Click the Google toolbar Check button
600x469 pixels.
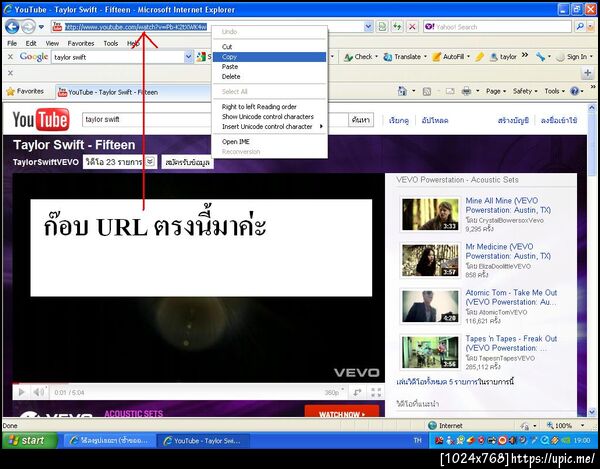pyautogui.click(x=360, y=57)
